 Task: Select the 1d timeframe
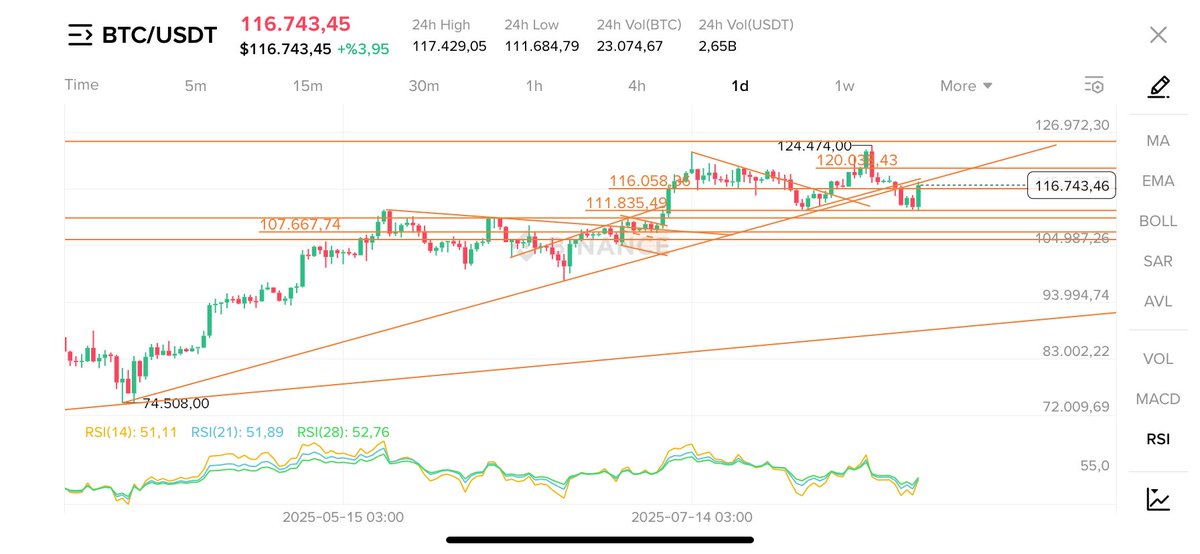pyautogui.click(x=740, y=86)
